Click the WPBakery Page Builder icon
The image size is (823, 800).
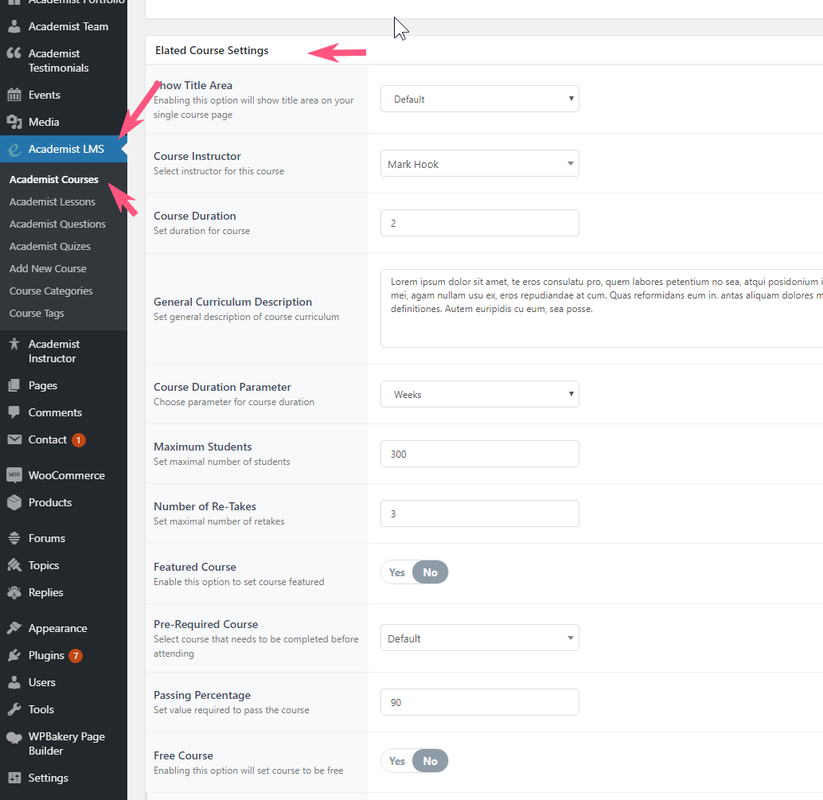tap(14, 737)
